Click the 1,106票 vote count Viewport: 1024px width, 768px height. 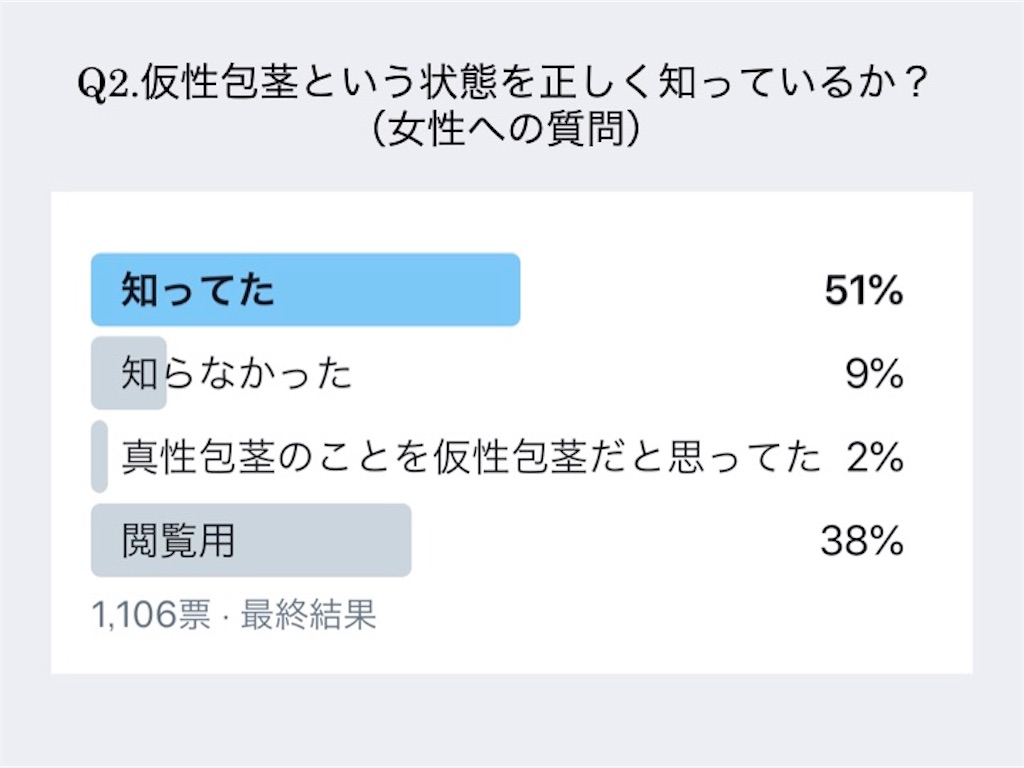[152, 615]
